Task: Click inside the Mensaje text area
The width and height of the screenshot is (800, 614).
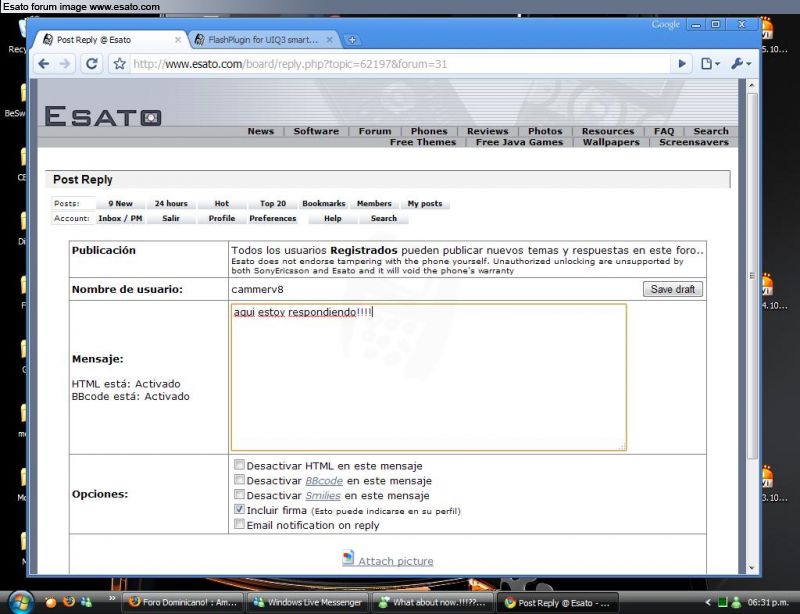Action: tap(428, 380)
